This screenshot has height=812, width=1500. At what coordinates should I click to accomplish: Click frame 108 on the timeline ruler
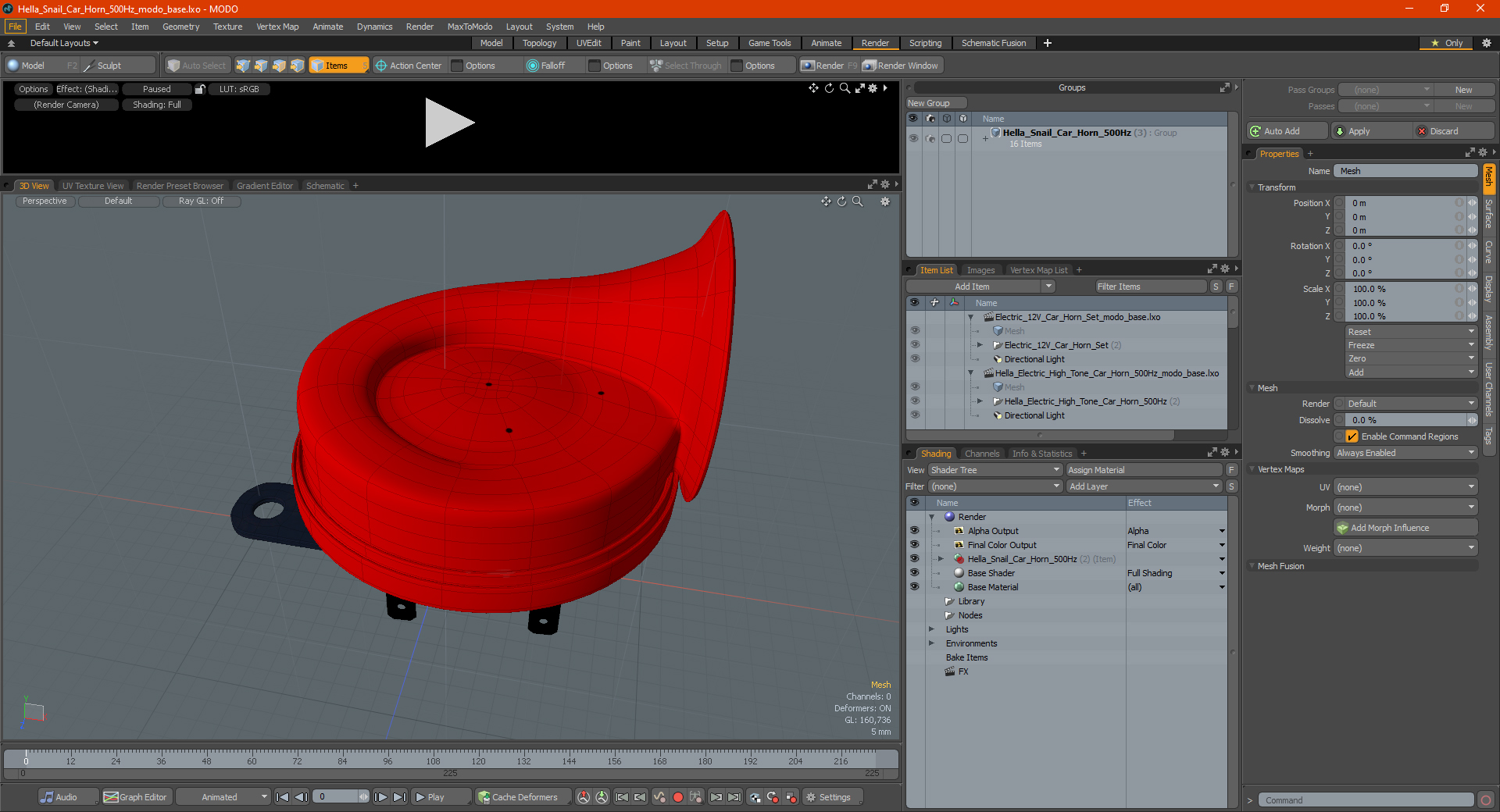point(433,759)
